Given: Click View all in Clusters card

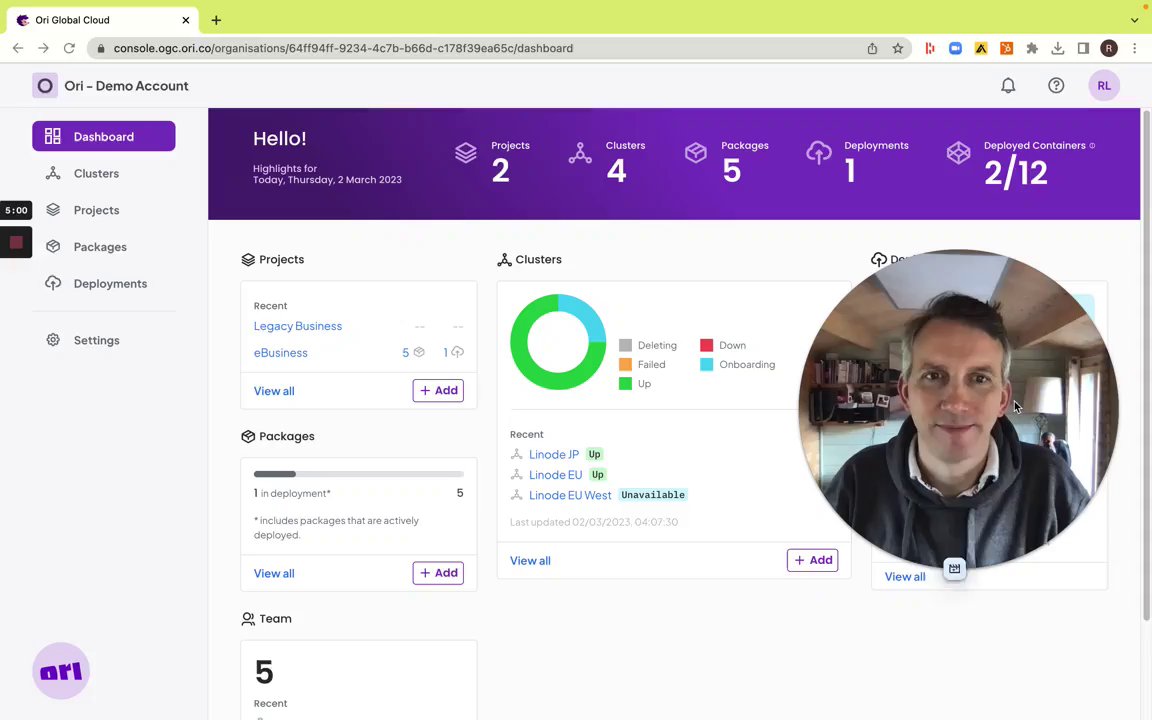Looking at the screenshot, I should (530, 561).
